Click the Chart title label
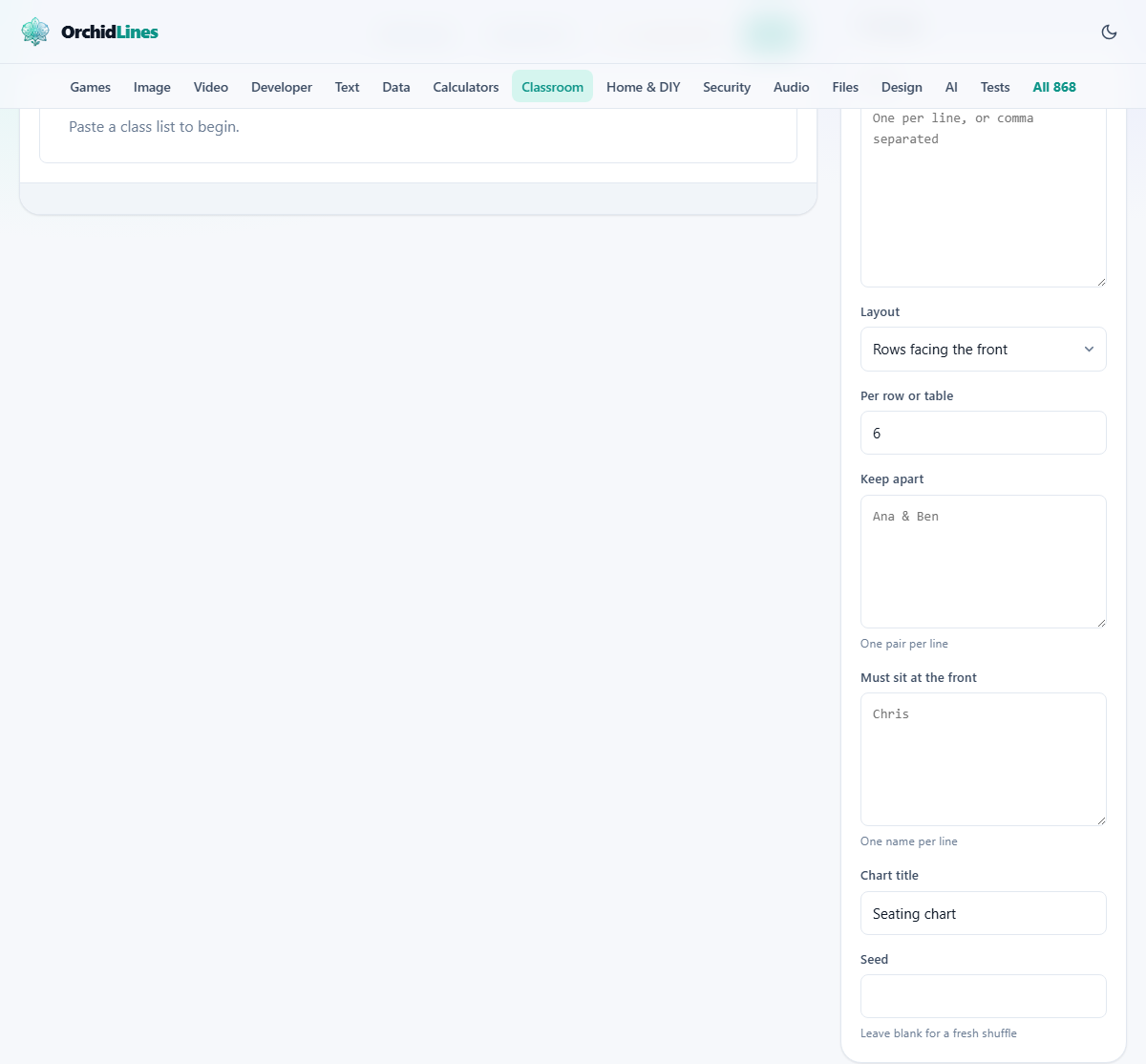 pyautogui.click(x=889, y=876)
